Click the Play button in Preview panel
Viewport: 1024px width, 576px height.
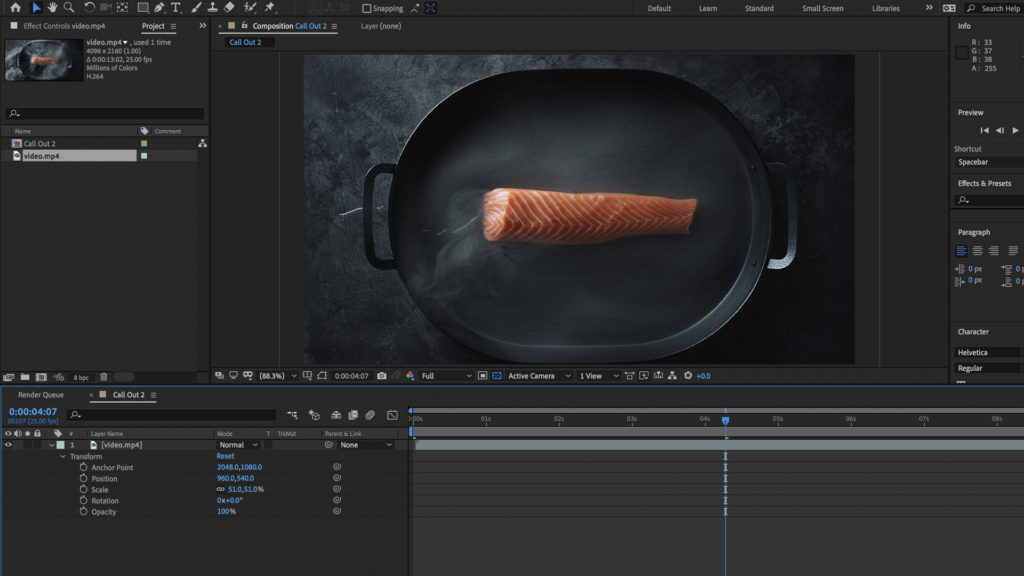click(x=1015, y=130)
